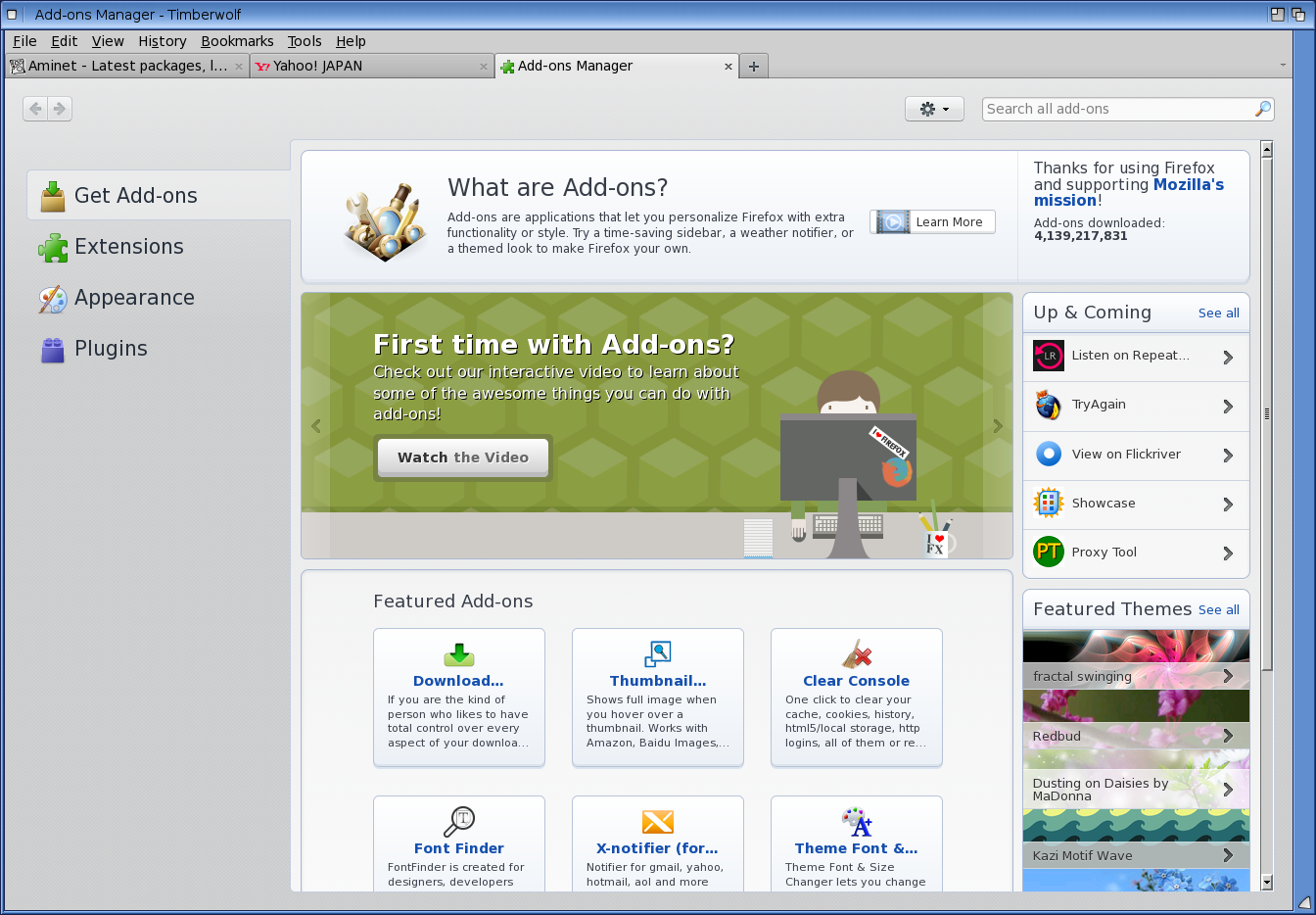This screenshot has width=1316, height=915.
Task: Click the TryAgain add-on icon
Action: click(x=1049, y=405)
